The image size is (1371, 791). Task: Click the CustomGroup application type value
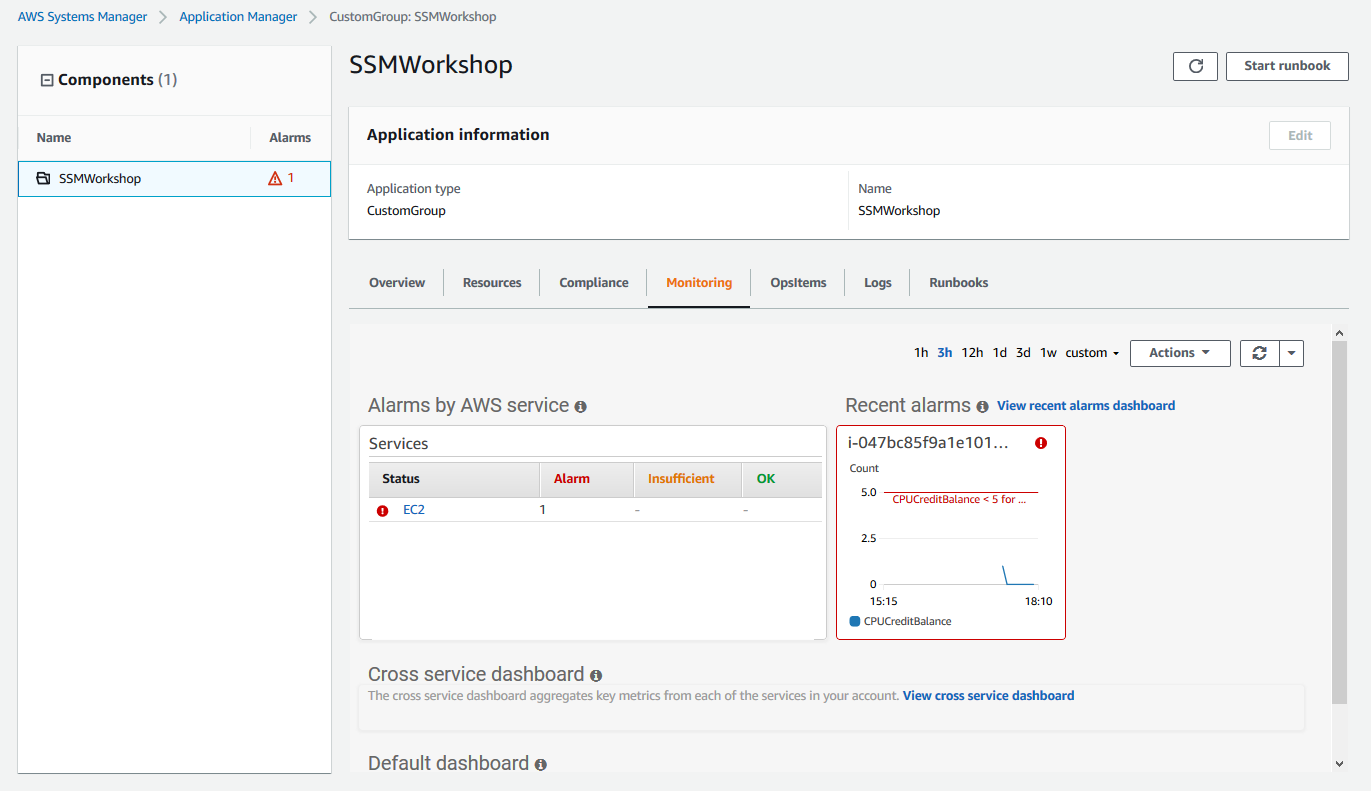pos(406,211)
